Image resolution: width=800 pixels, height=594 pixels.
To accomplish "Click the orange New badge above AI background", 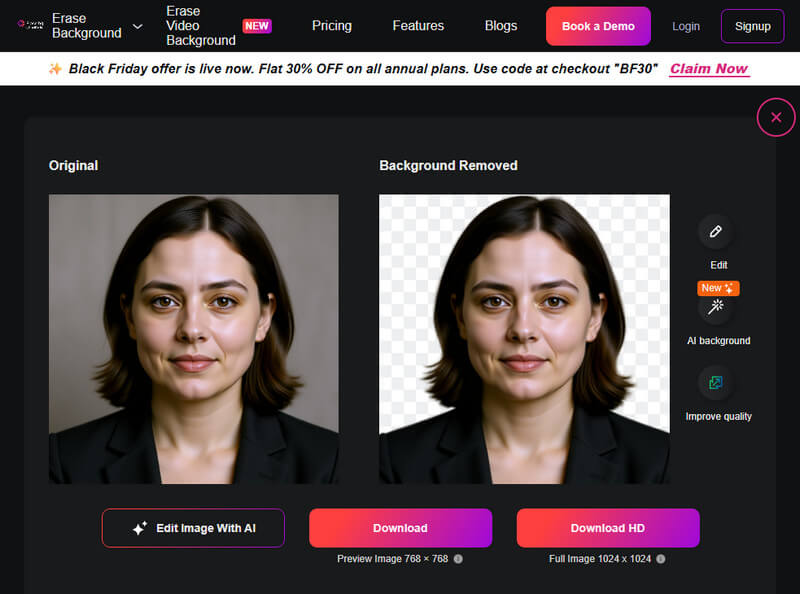I will point(717,288).
